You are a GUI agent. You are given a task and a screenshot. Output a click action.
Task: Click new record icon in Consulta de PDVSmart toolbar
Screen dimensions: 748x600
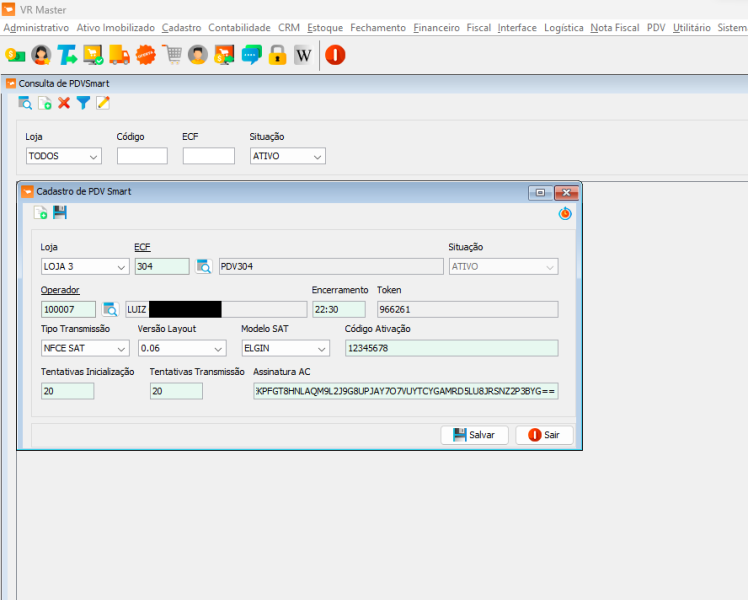point(45,103)
